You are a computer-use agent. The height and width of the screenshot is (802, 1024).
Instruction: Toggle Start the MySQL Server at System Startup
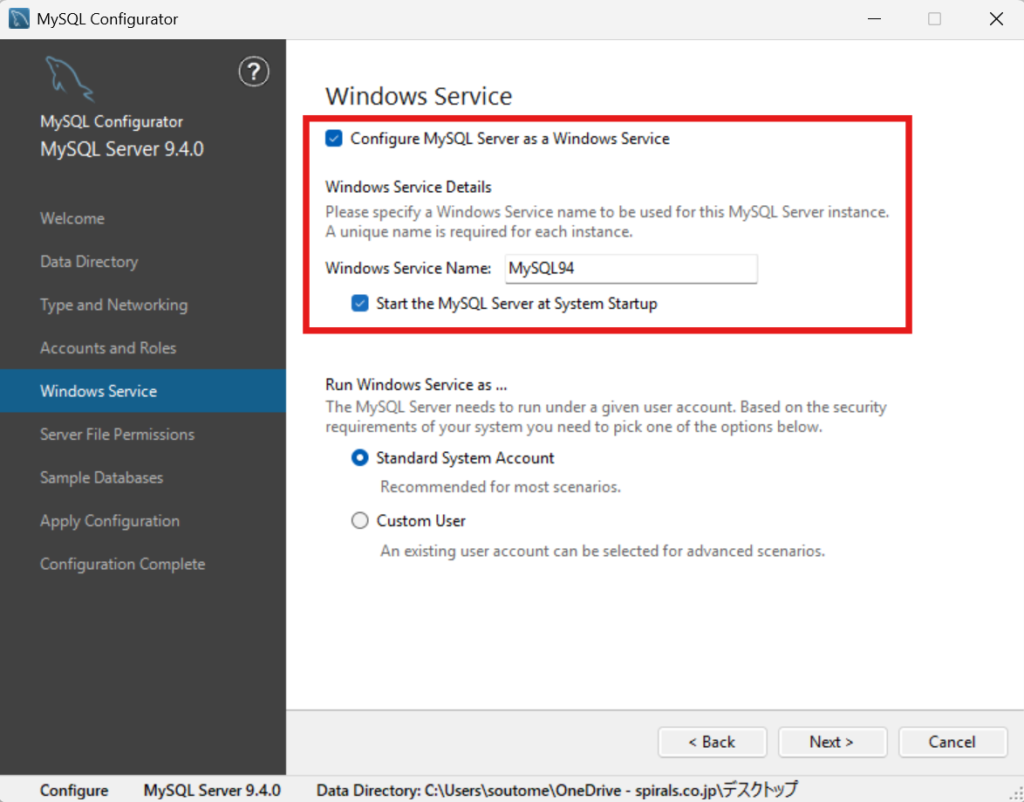[360, 303]
